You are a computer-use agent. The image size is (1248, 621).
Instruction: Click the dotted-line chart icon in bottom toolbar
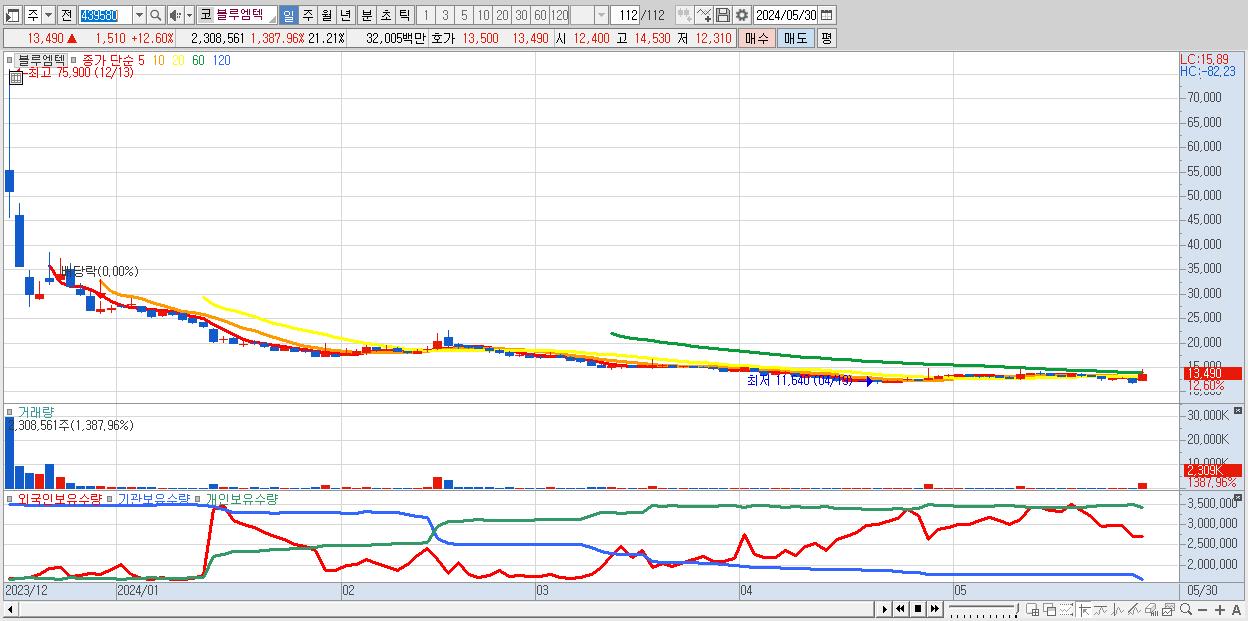[1066, 609]
